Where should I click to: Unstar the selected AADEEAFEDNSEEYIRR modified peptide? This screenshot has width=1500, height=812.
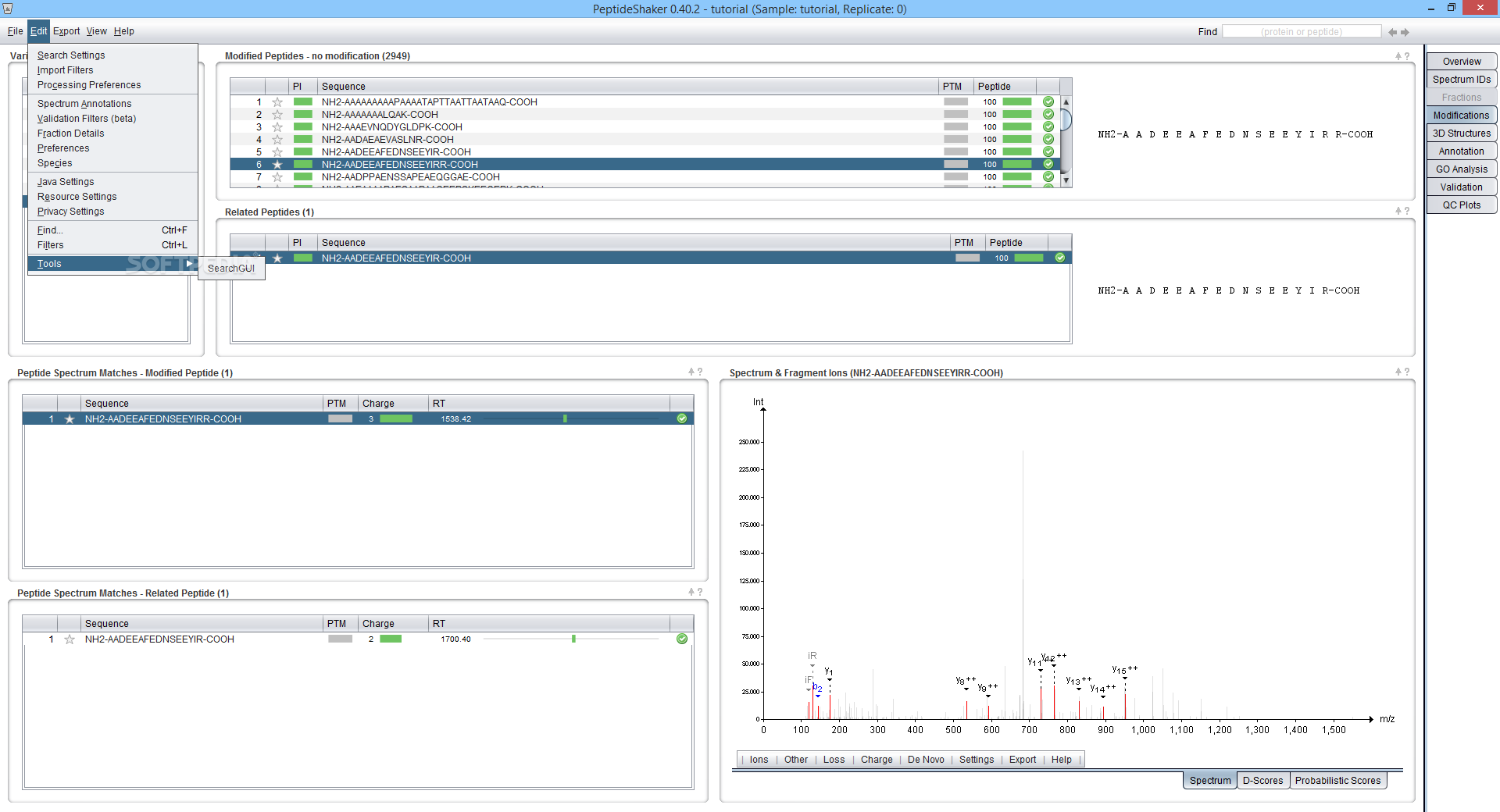tap(277, 165)
